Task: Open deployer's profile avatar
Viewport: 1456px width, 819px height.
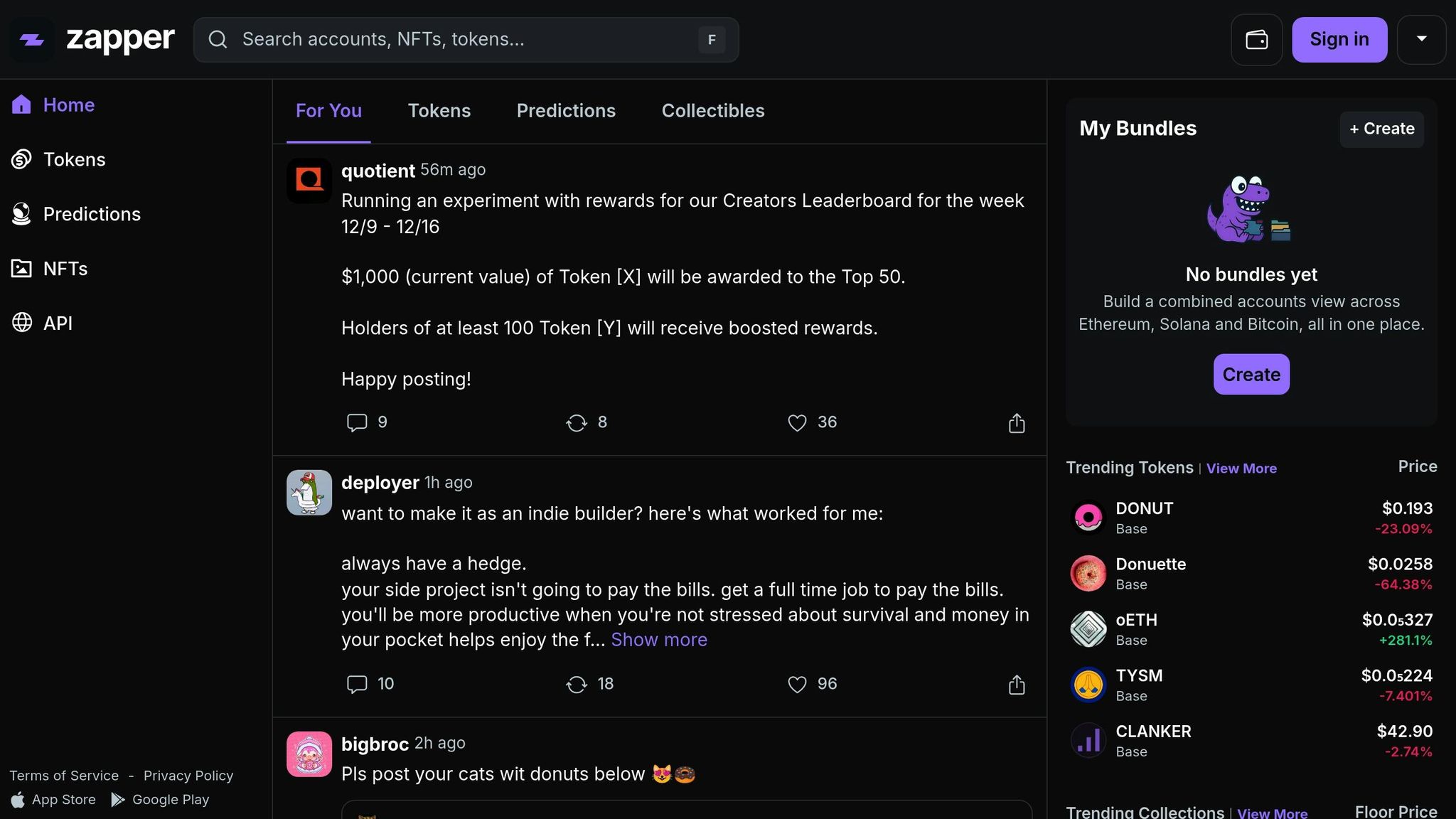Action: click(309, 492)
